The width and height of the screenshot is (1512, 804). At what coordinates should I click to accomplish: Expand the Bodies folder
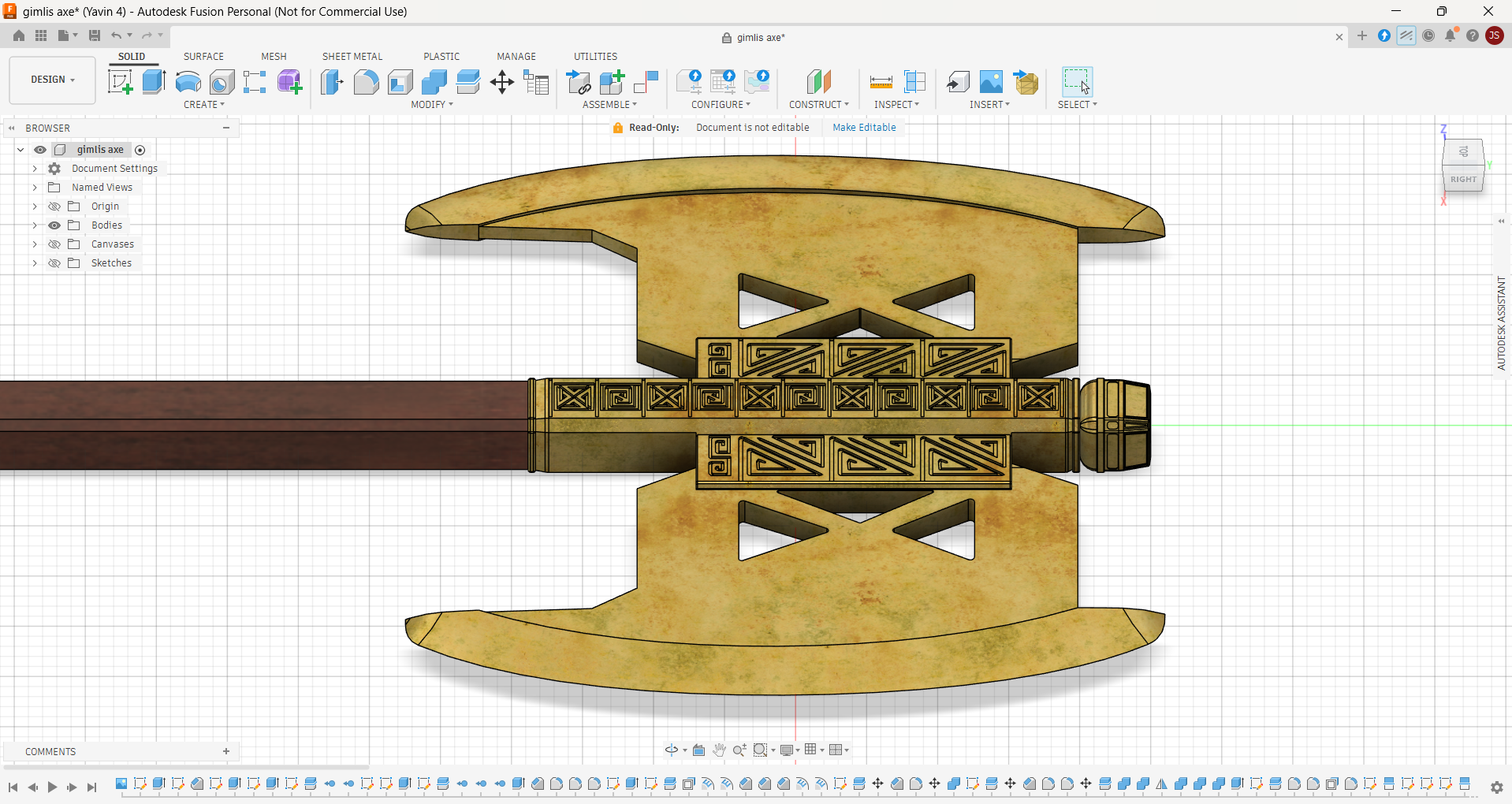tap(35, 225)
